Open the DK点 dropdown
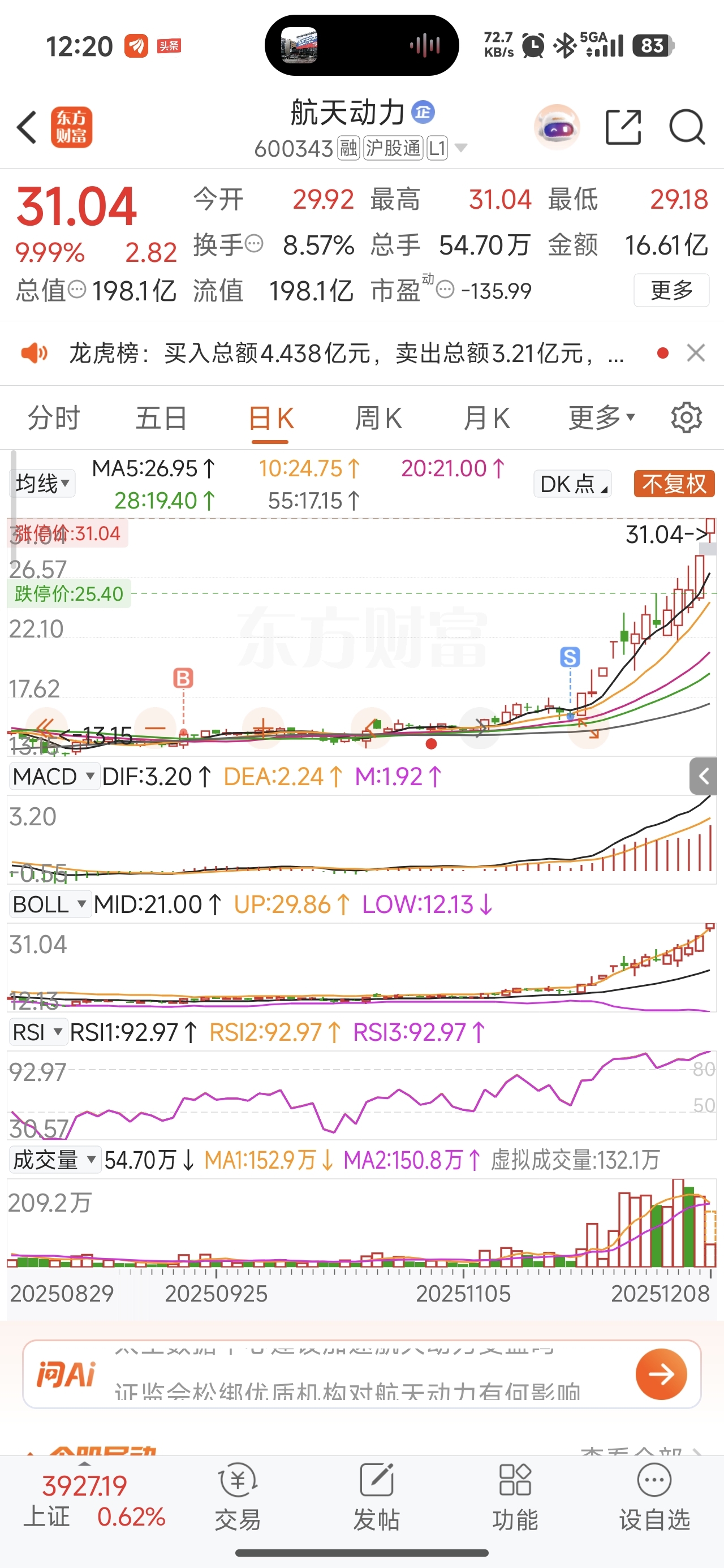This screenshot has height=1568, width=724. coord(573,484)
